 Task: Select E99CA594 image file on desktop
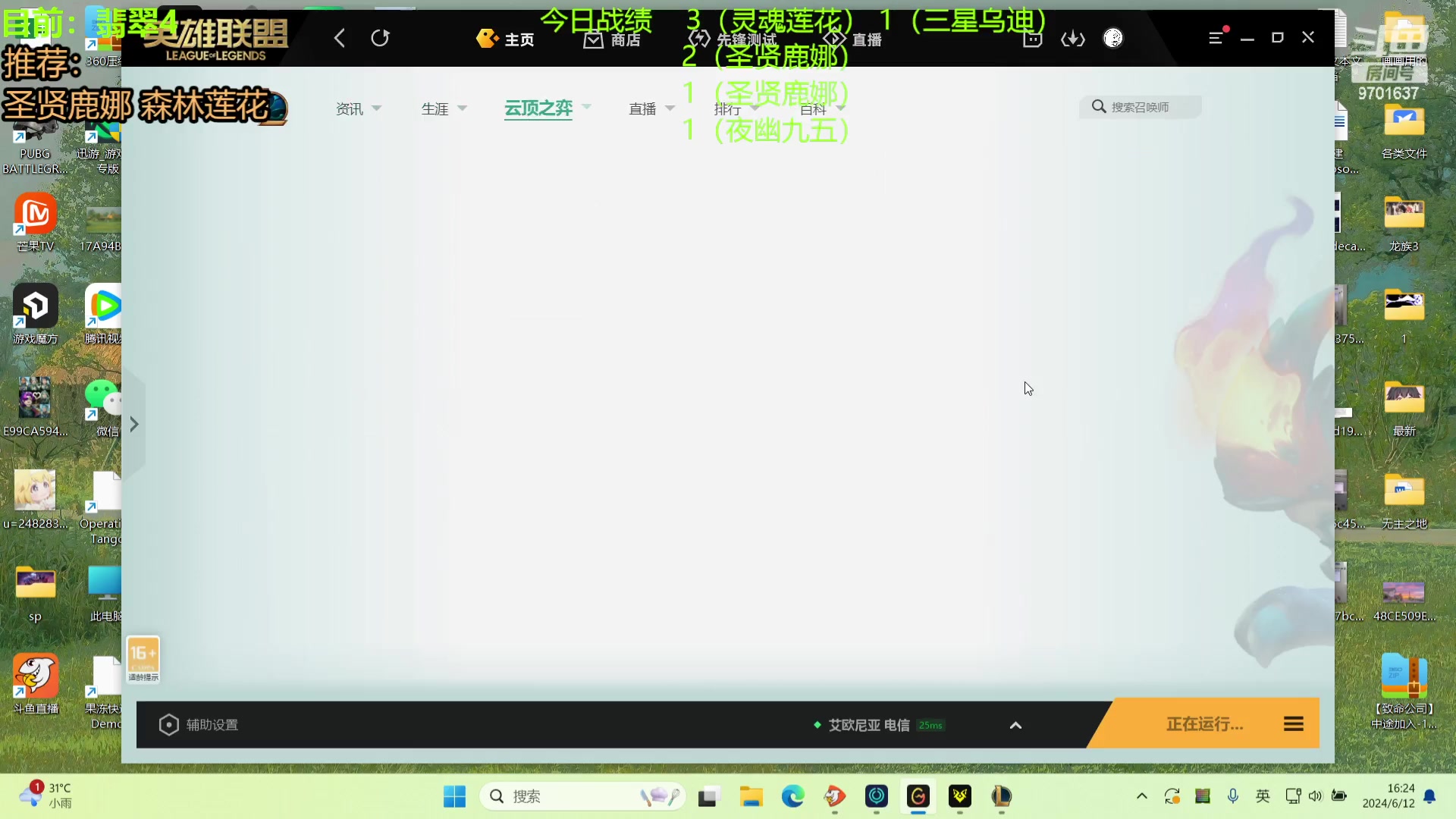click(x=35, y=406)
